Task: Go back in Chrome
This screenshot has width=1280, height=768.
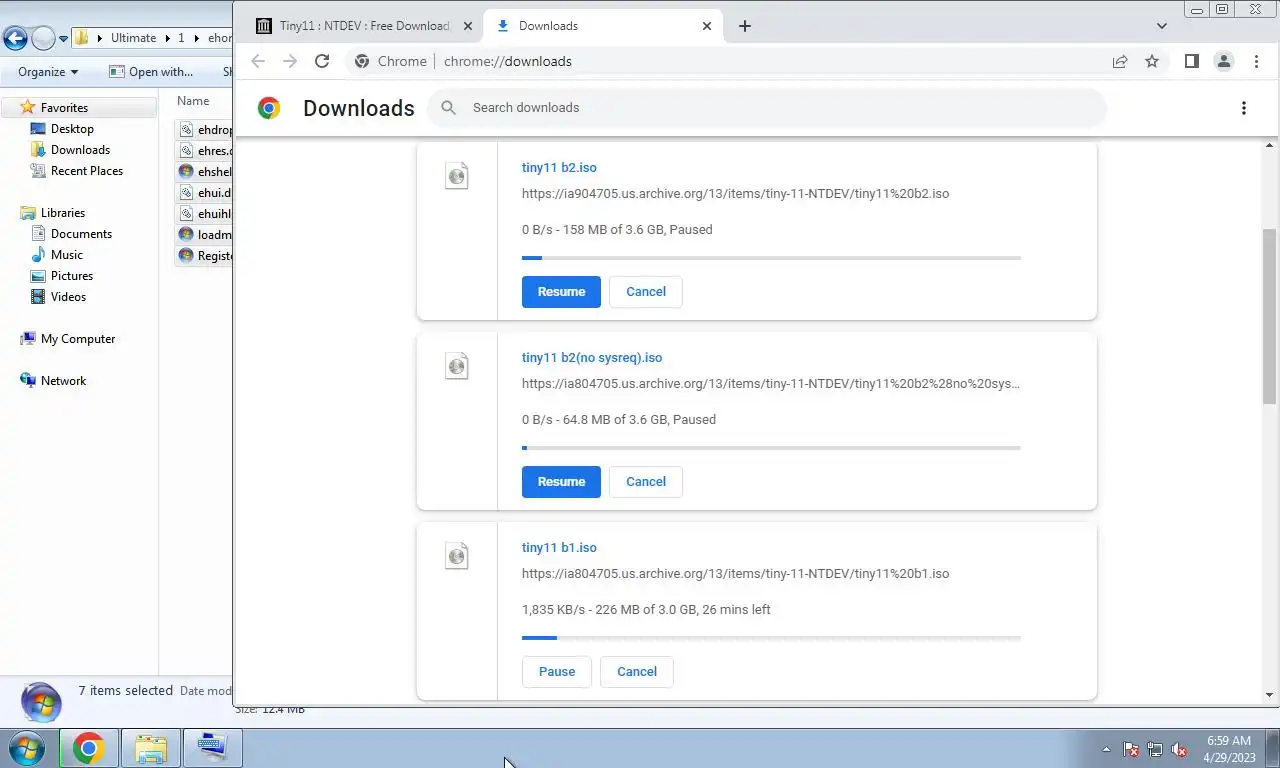Action: pyautogui.click(x=258, y=61)
